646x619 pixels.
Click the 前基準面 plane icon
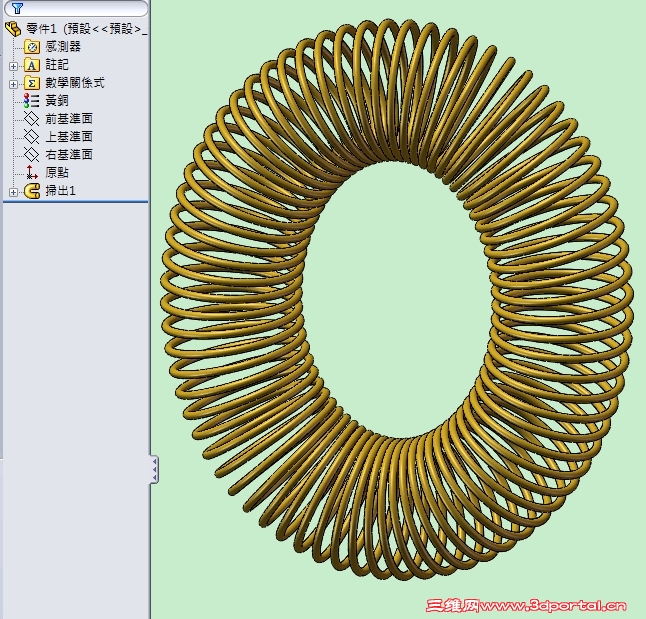[31, 119]
